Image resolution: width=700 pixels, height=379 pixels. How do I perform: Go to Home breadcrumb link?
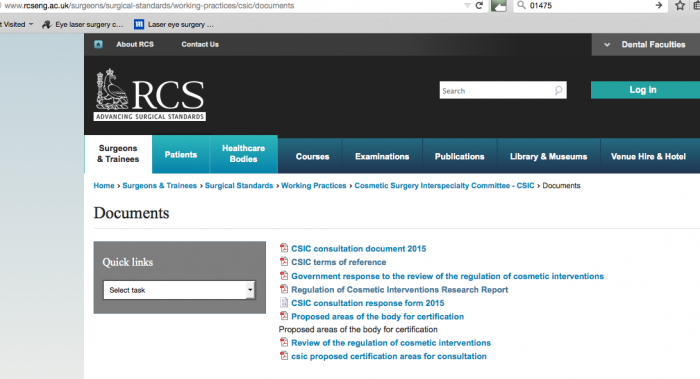click(104, 186)
